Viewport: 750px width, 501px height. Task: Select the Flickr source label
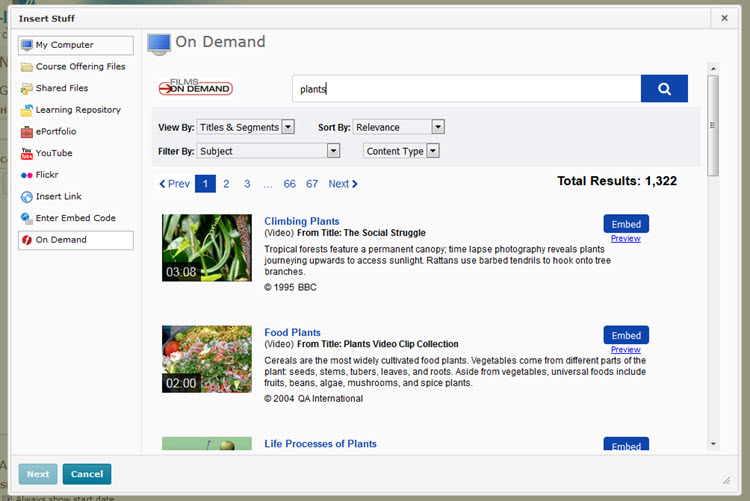(47, 175)
